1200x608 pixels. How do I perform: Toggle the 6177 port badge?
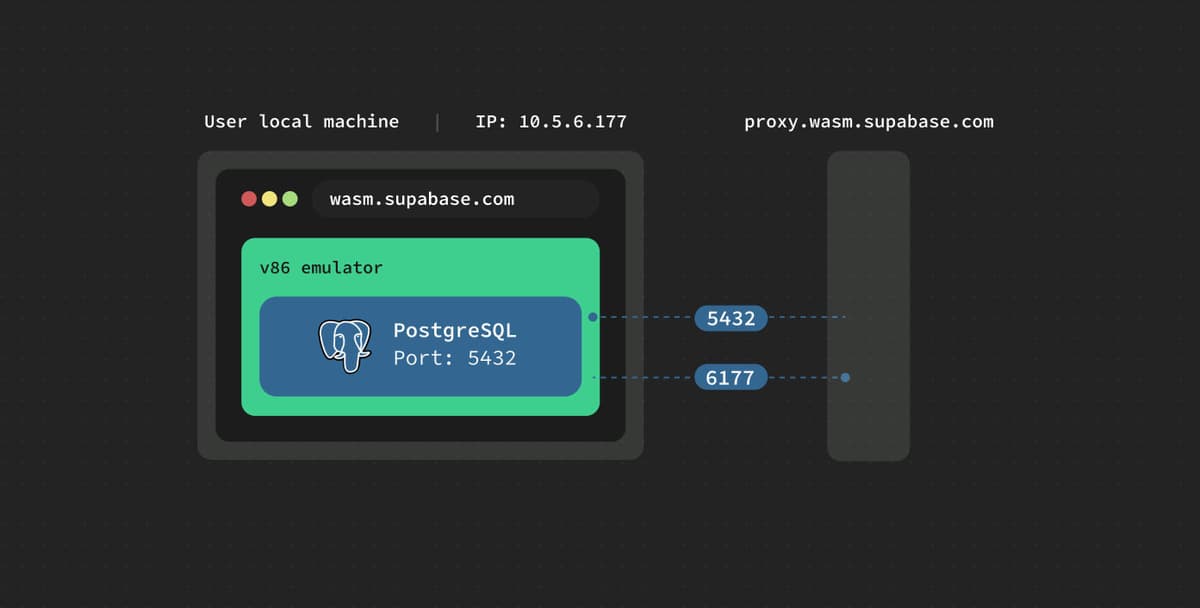click(x=730, y=377)
